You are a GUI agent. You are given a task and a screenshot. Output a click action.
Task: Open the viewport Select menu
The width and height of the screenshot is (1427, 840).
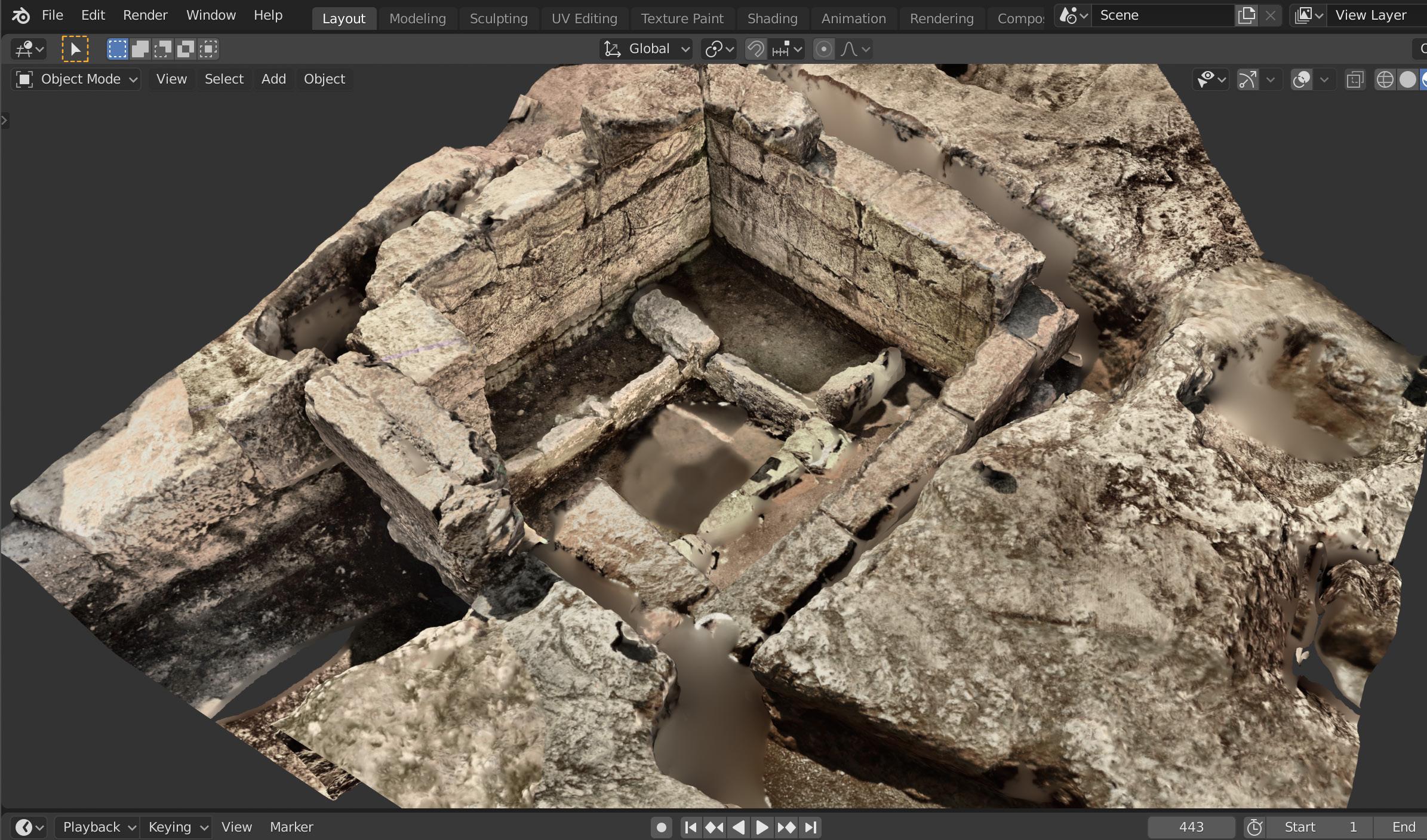pos(224,79)
